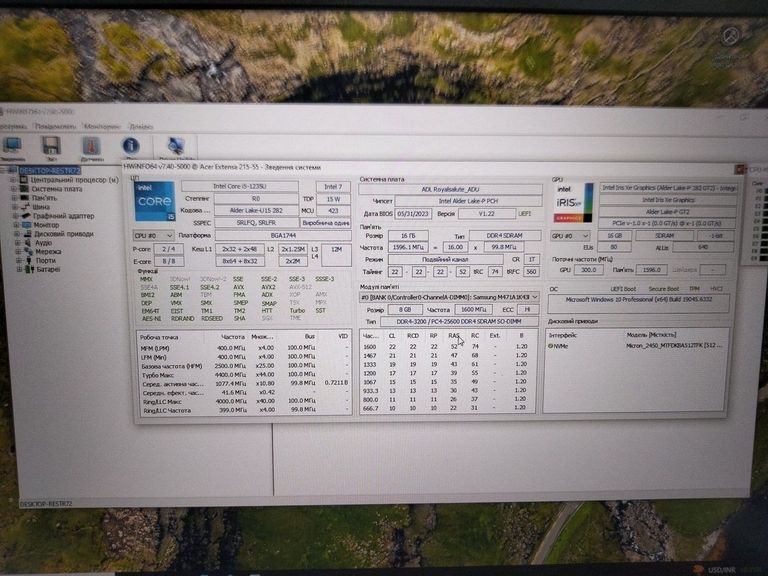Image resolution: width=768 pixels, height=576 pixels.
Task: Click the Аудіо speaker tree icon
Action: [x=28, y=242]
